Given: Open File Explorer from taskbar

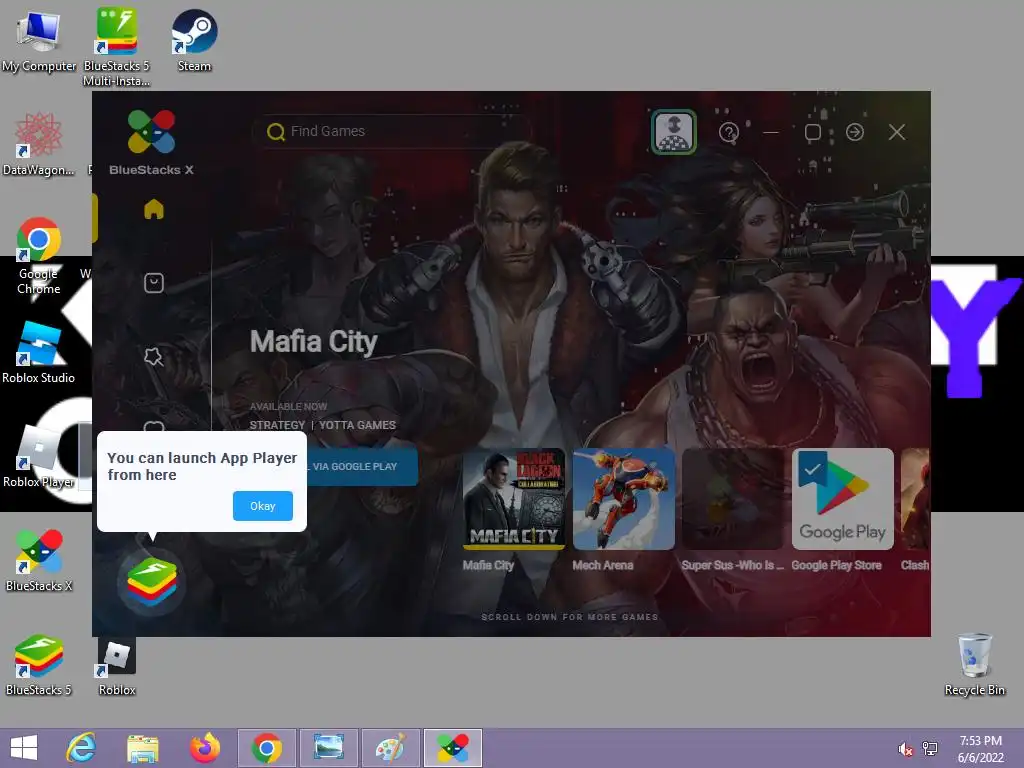Looking at the screenshot, I should (x=142, y=748).
